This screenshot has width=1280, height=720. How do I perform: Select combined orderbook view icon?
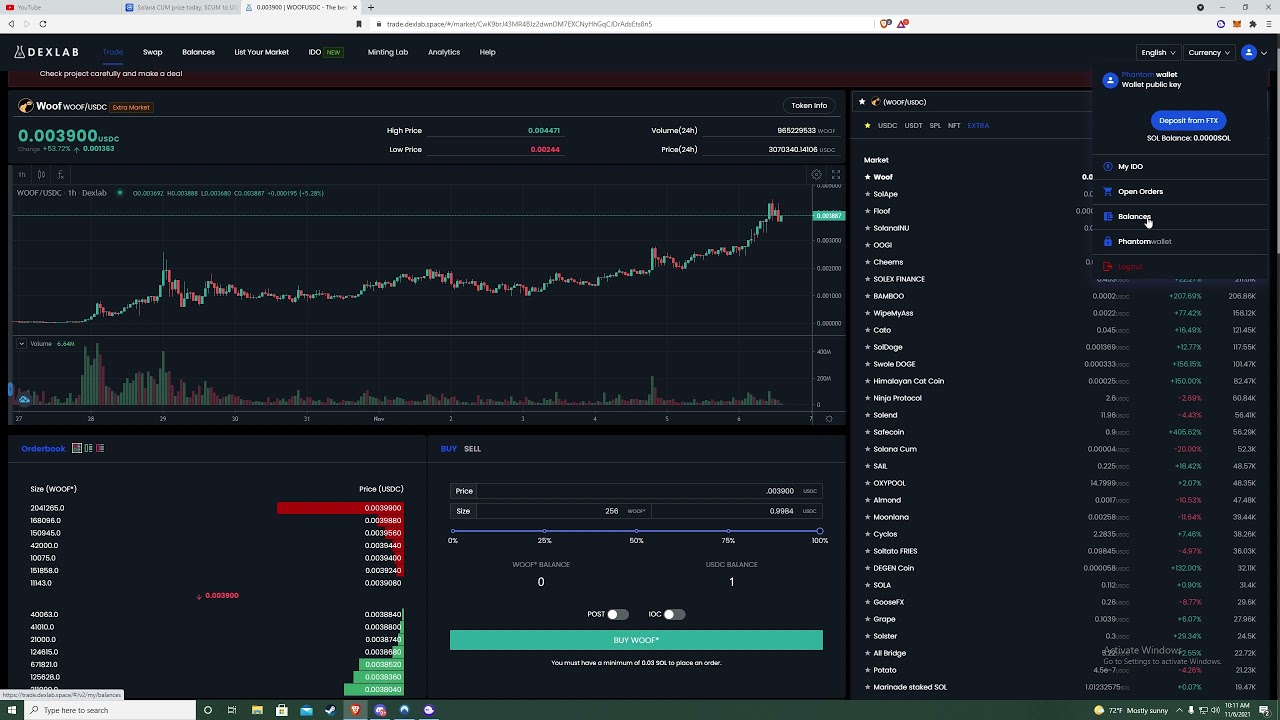[77, 448]
